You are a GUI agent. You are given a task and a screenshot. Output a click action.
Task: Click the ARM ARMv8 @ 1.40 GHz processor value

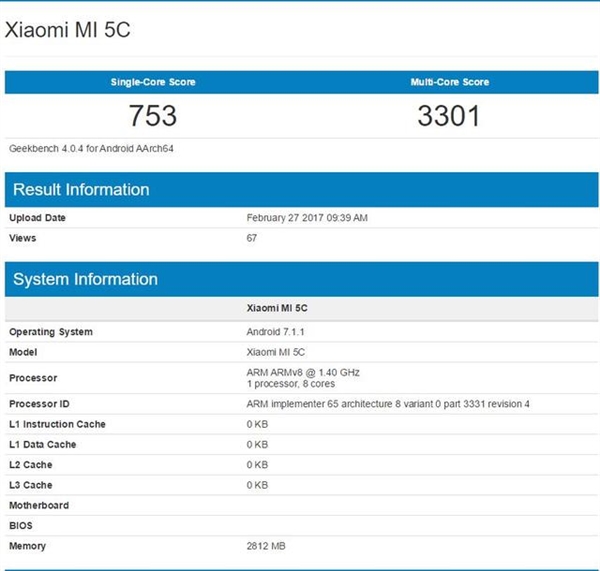(303, 372)
